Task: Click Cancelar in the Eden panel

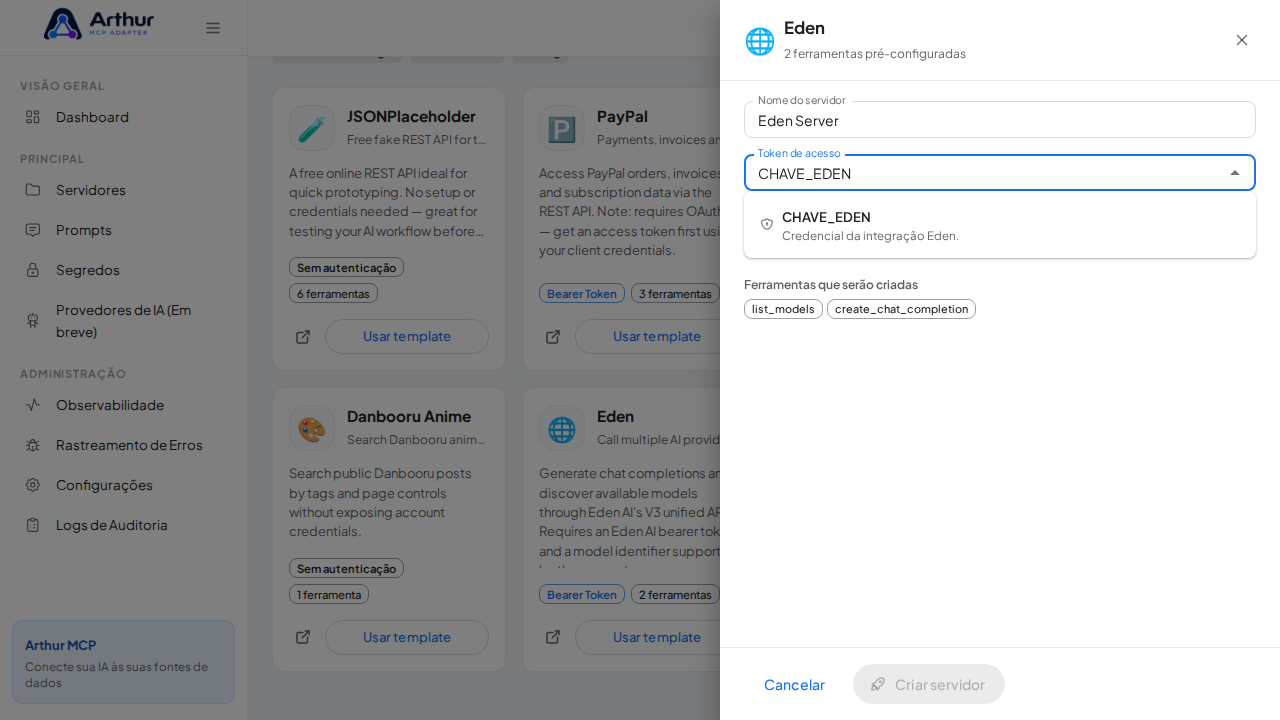Action: (x=794, y=684)
